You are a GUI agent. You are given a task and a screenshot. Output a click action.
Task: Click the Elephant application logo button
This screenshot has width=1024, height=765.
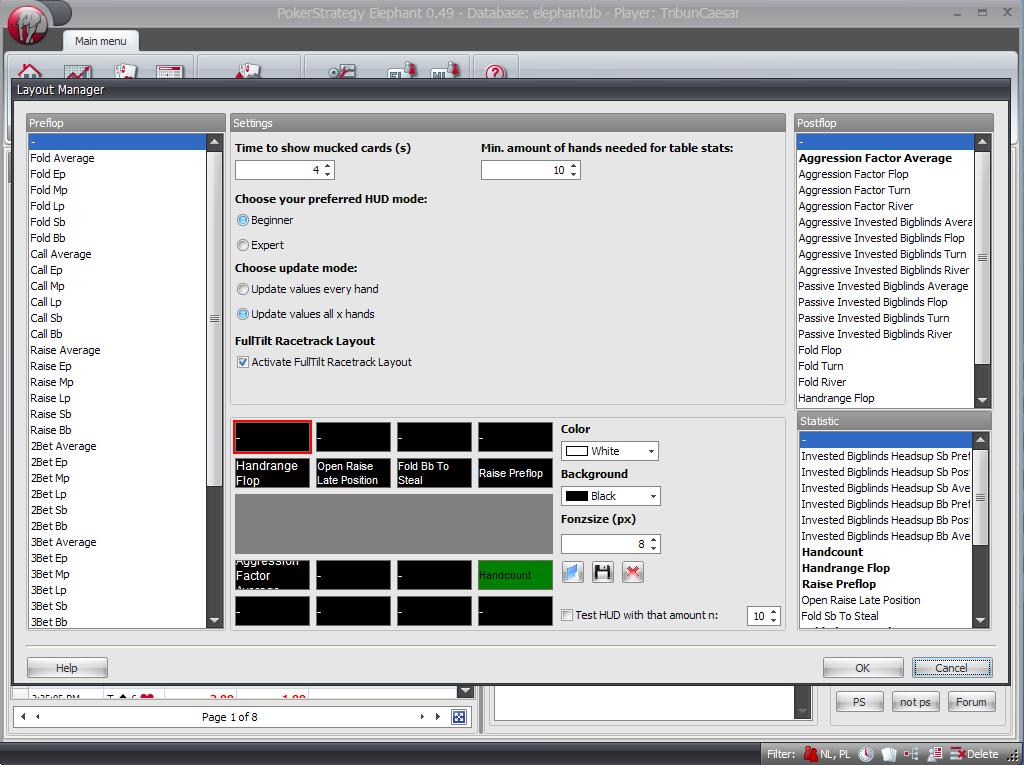pos(27,25)
